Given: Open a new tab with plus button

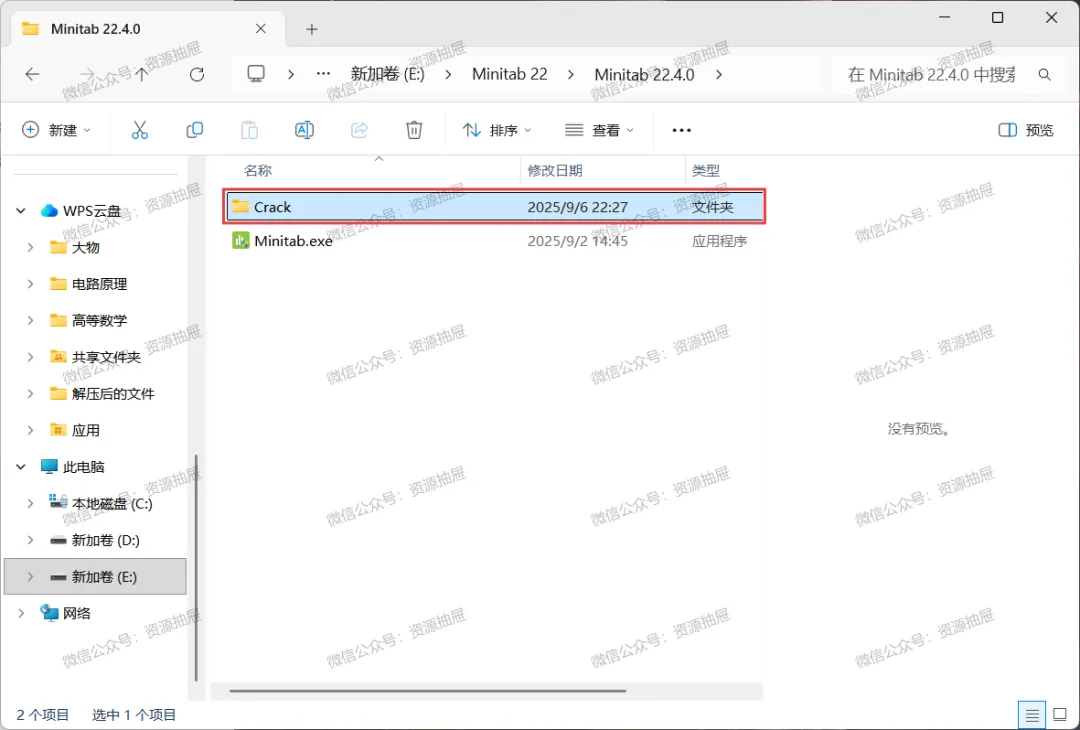Looking at the screenshot, I should tap(312, 29).
